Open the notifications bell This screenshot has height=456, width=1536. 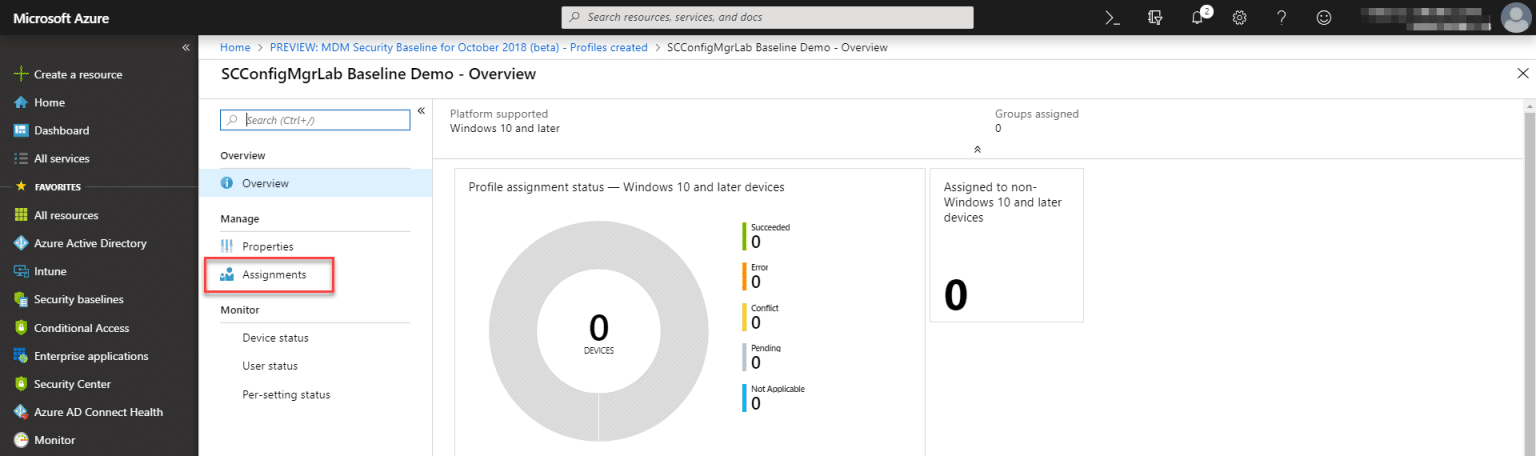tap(1199, 17)
